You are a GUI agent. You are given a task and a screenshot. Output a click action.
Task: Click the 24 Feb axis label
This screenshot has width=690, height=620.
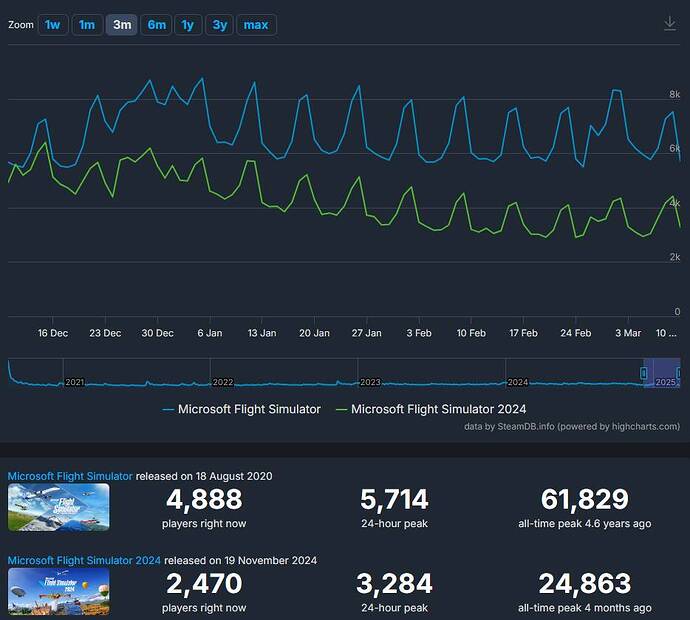tap(576, 333)
